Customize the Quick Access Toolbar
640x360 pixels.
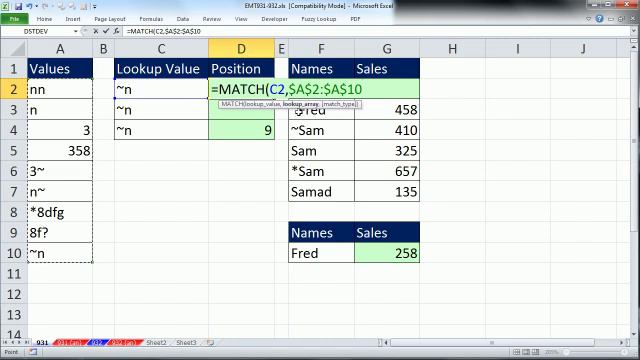click(x=94, y=7)
